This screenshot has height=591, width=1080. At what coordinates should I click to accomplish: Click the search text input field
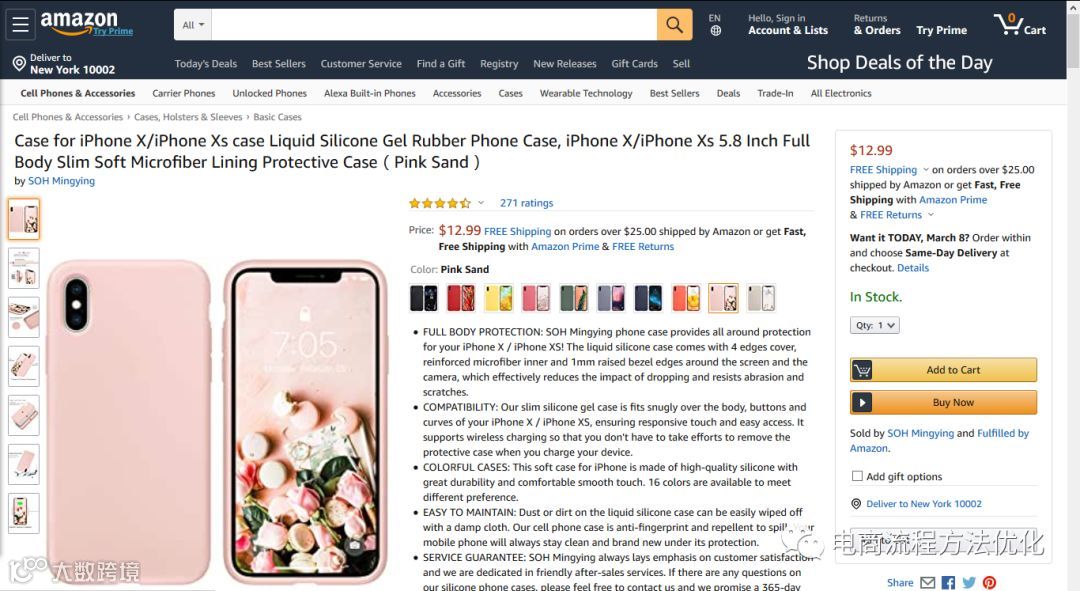pos(434,25)
